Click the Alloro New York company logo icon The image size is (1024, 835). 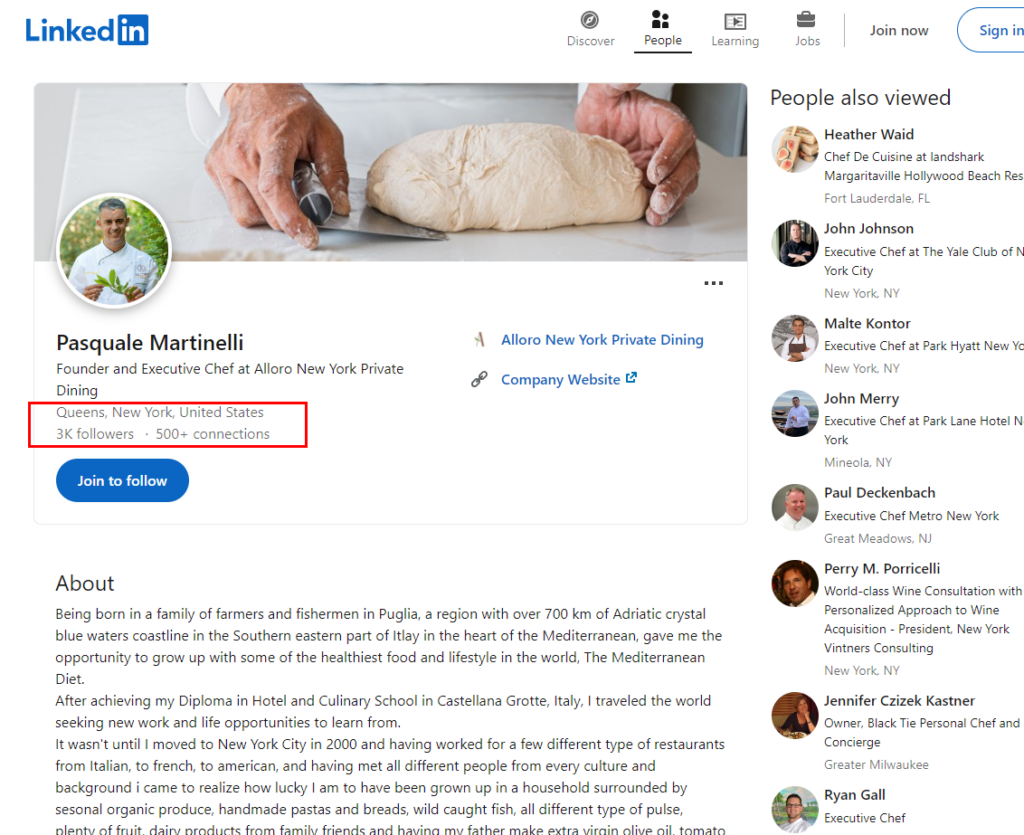[x=480, y=340]
